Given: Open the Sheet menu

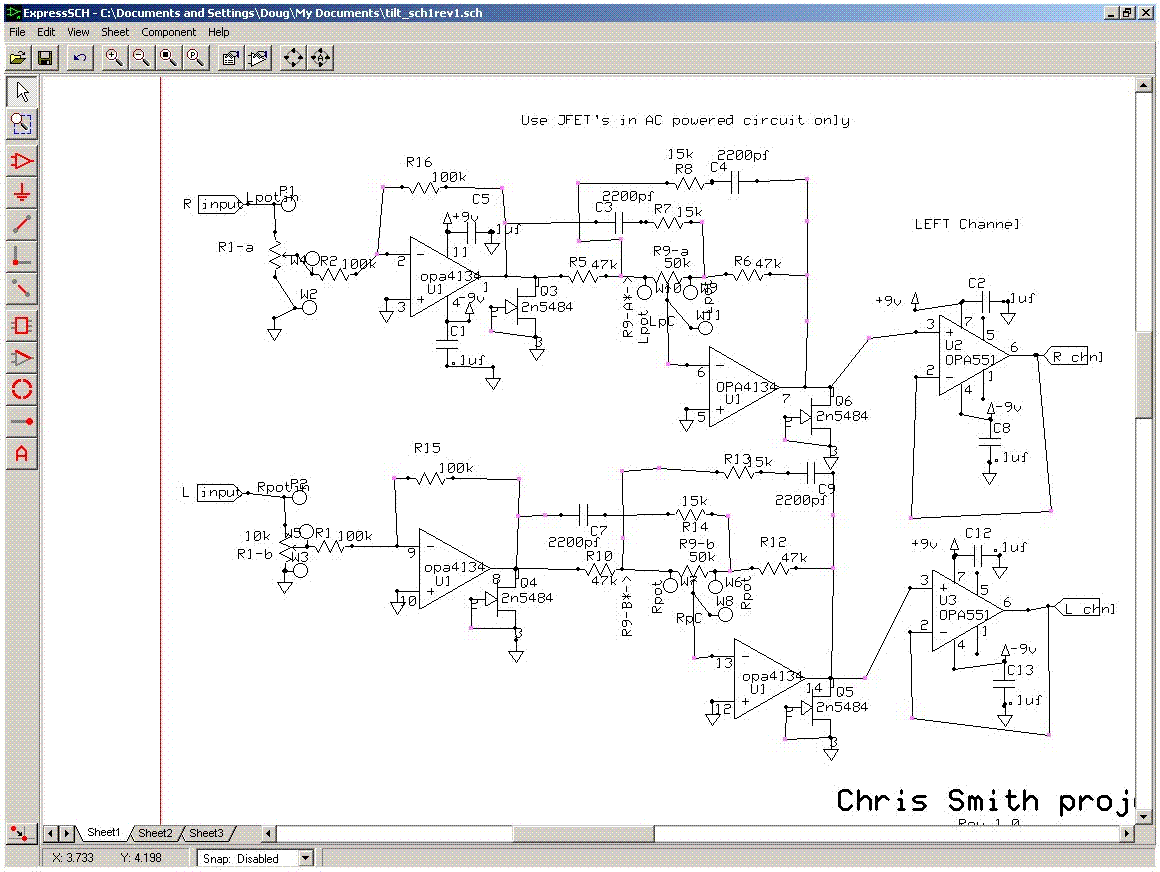Looking at the screenshot, I should 115,32.
